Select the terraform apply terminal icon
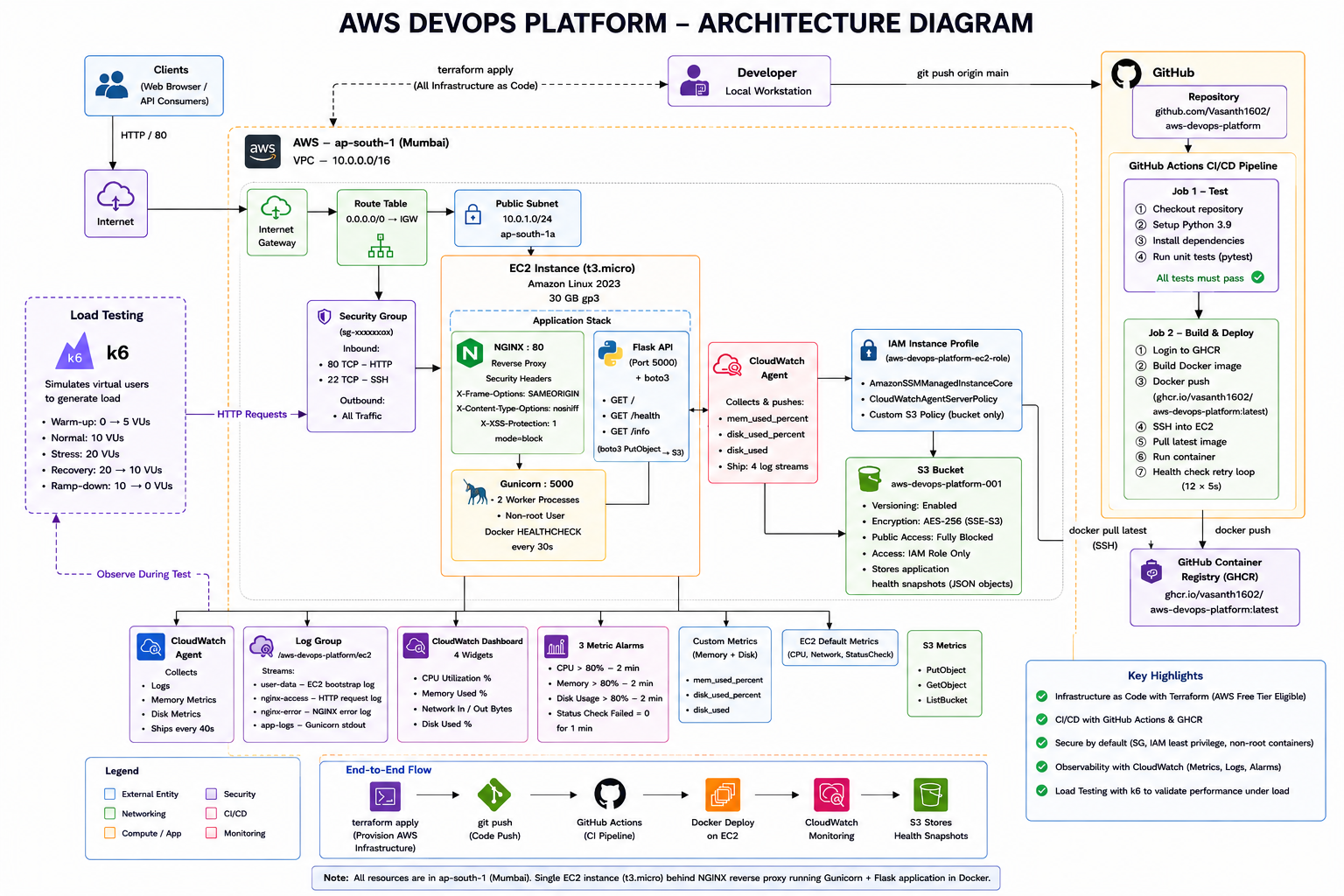 coord(385,796)
